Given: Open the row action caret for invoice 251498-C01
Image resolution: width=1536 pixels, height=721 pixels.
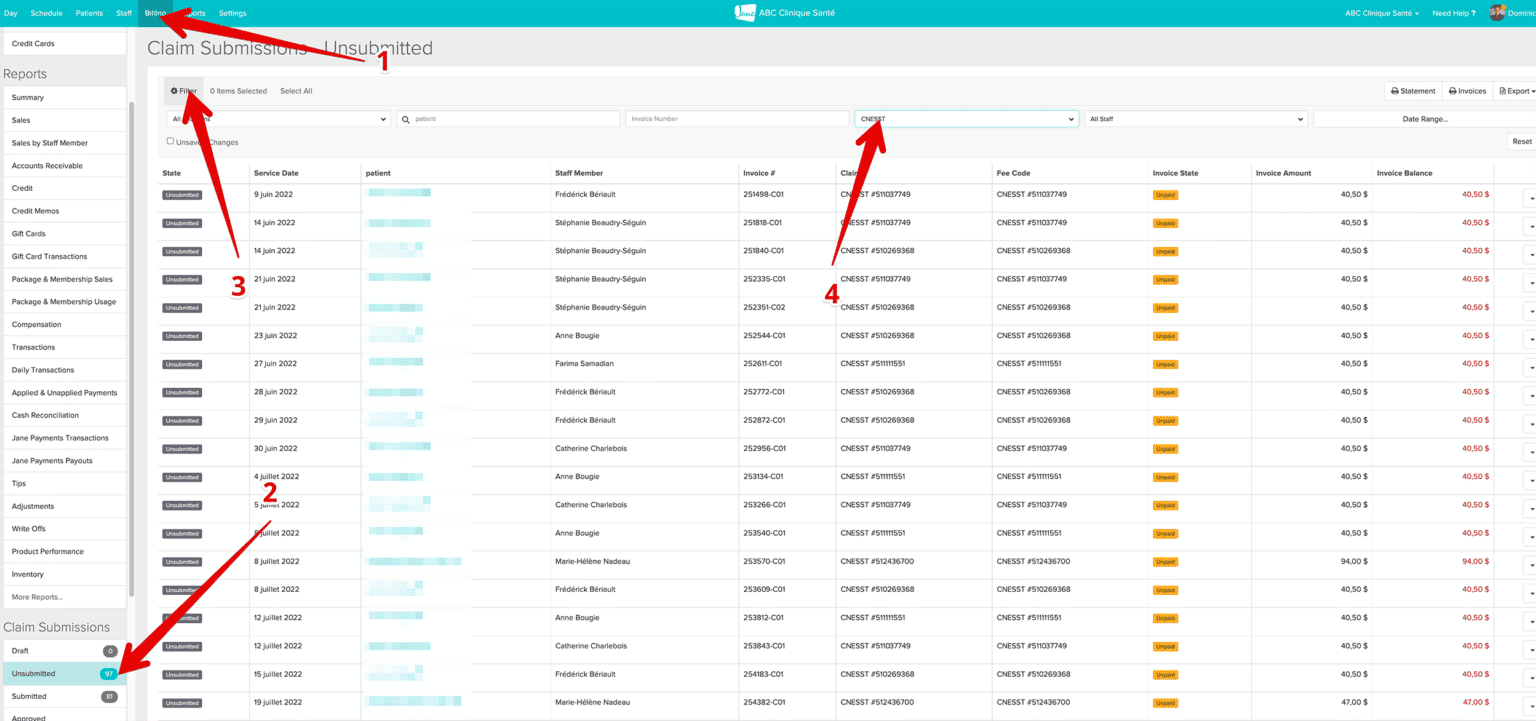Looking at the screenshot, I should 1530,199.
